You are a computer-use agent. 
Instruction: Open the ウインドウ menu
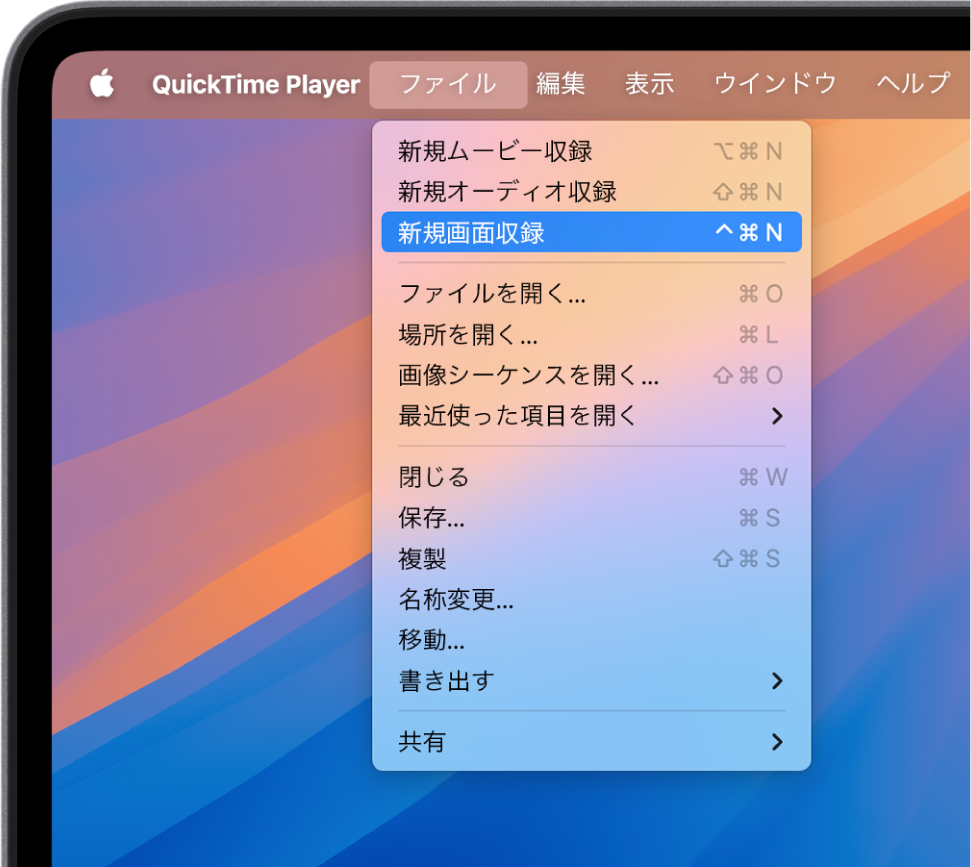pyautogui.click(x=774, y=85)
